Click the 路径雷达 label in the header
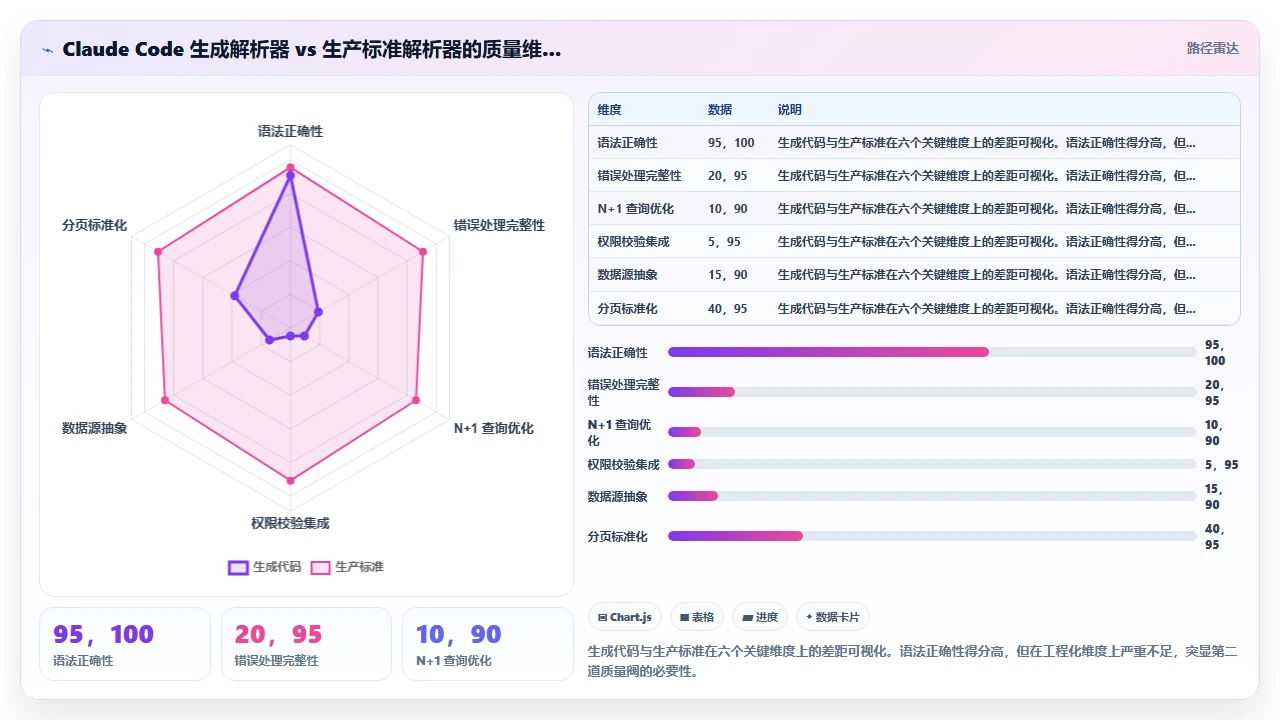The width and height of the screenshot is (1280, 720). point(1213,48)
